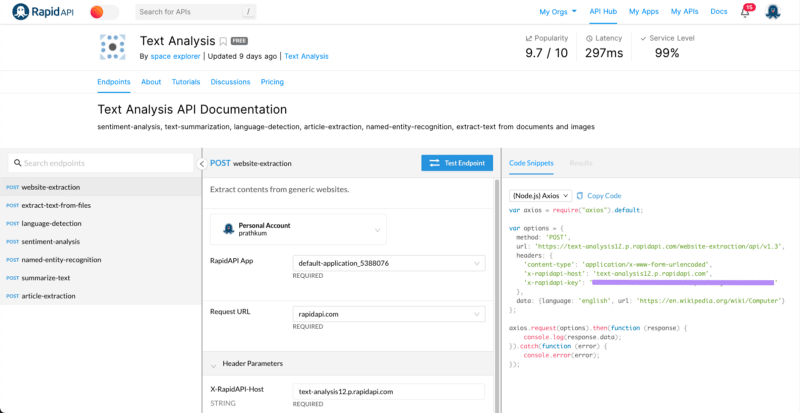This screenshot has width=800, height=413.
Task: Open the notifications bell
Action: [746, 12]
